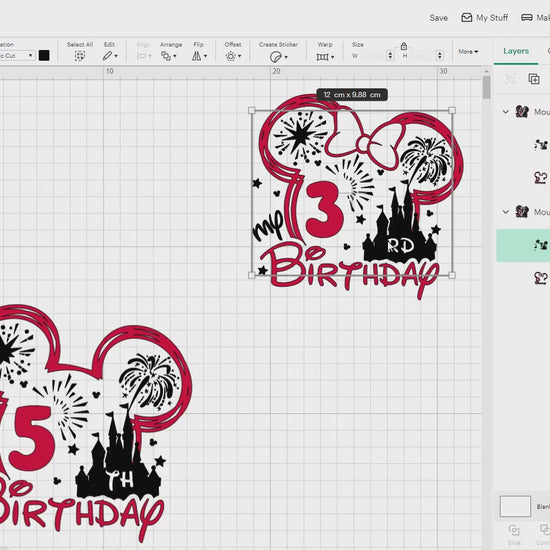Select the highlighted green layer thumbnail
Image resolution: width=550 pixels, height=550 pixels.
(x=540, y=245)
